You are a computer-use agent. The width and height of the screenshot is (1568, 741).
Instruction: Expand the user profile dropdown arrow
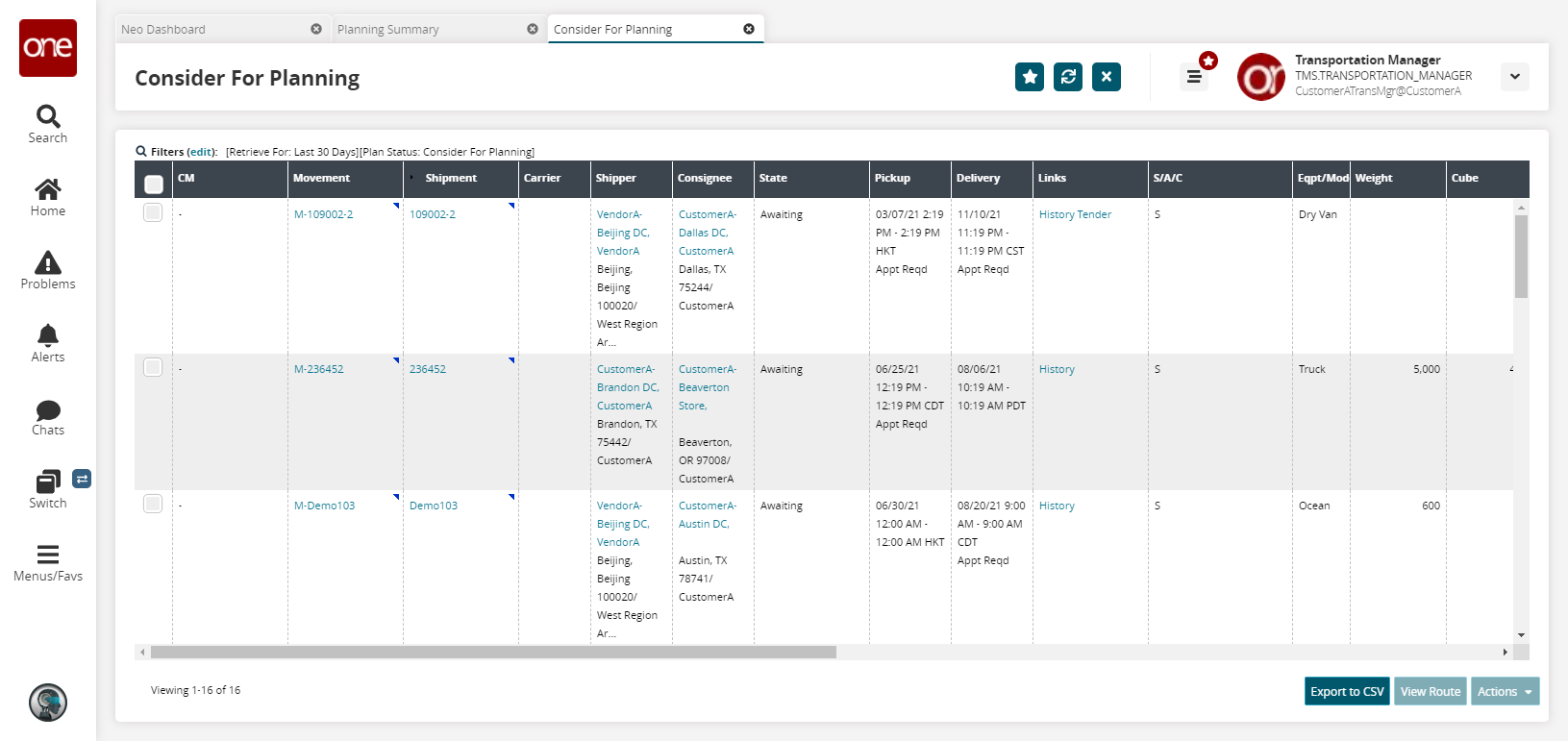pos(1515,77)
